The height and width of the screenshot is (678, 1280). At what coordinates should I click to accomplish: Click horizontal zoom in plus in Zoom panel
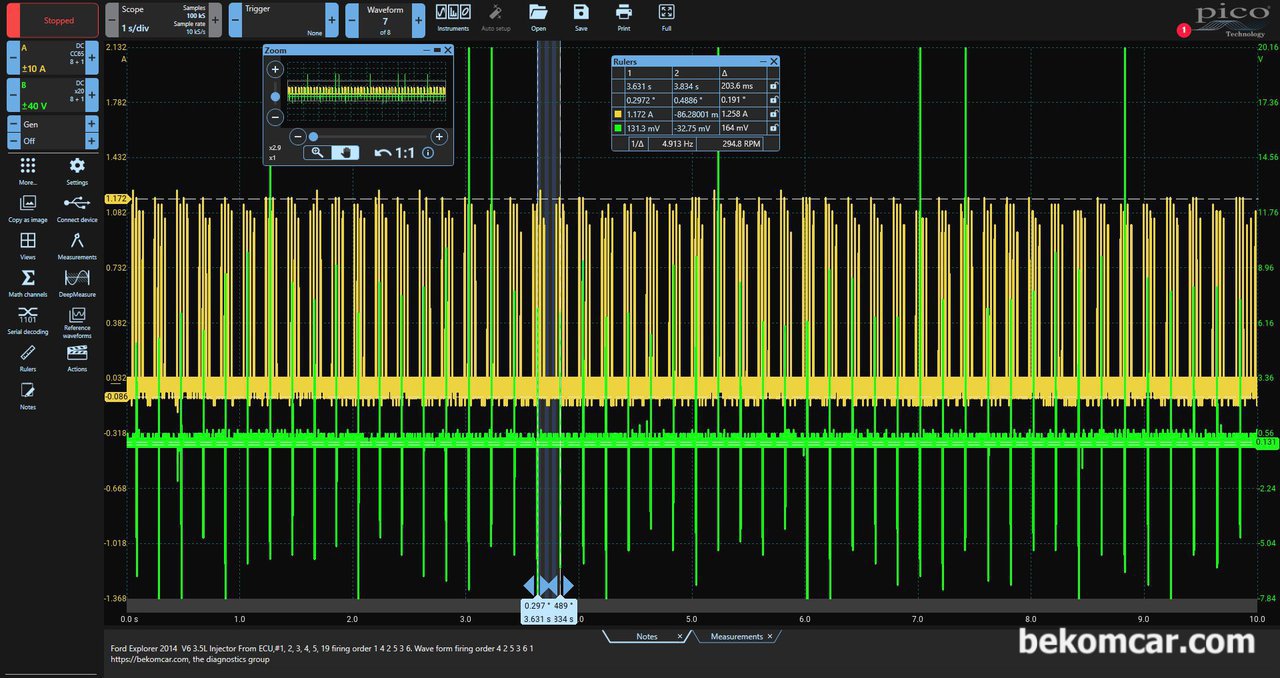click(438, 136)
